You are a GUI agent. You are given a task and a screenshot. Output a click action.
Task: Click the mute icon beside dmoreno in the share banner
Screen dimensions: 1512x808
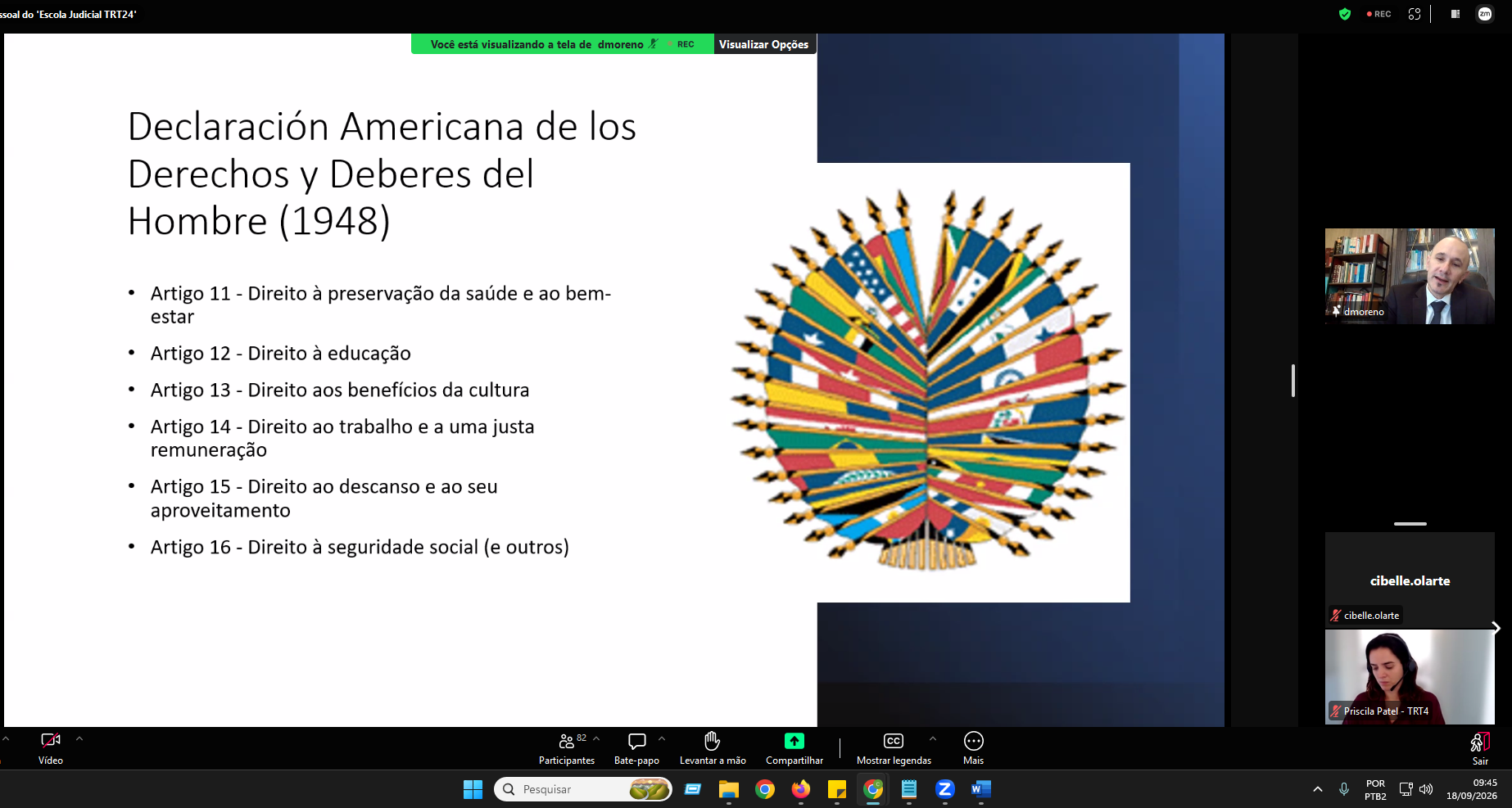tap(654, 44)
